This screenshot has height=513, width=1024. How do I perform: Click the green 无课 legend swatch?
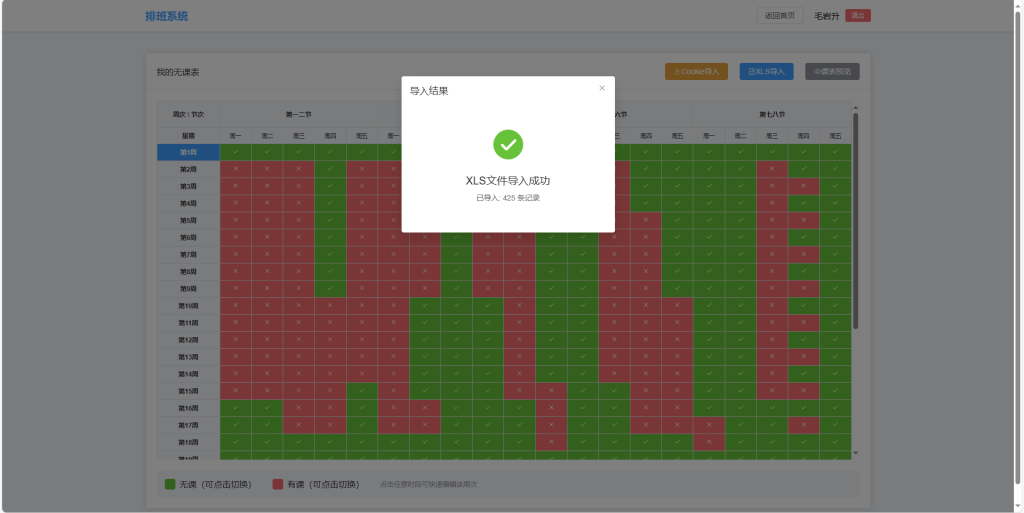coord(170,484)
